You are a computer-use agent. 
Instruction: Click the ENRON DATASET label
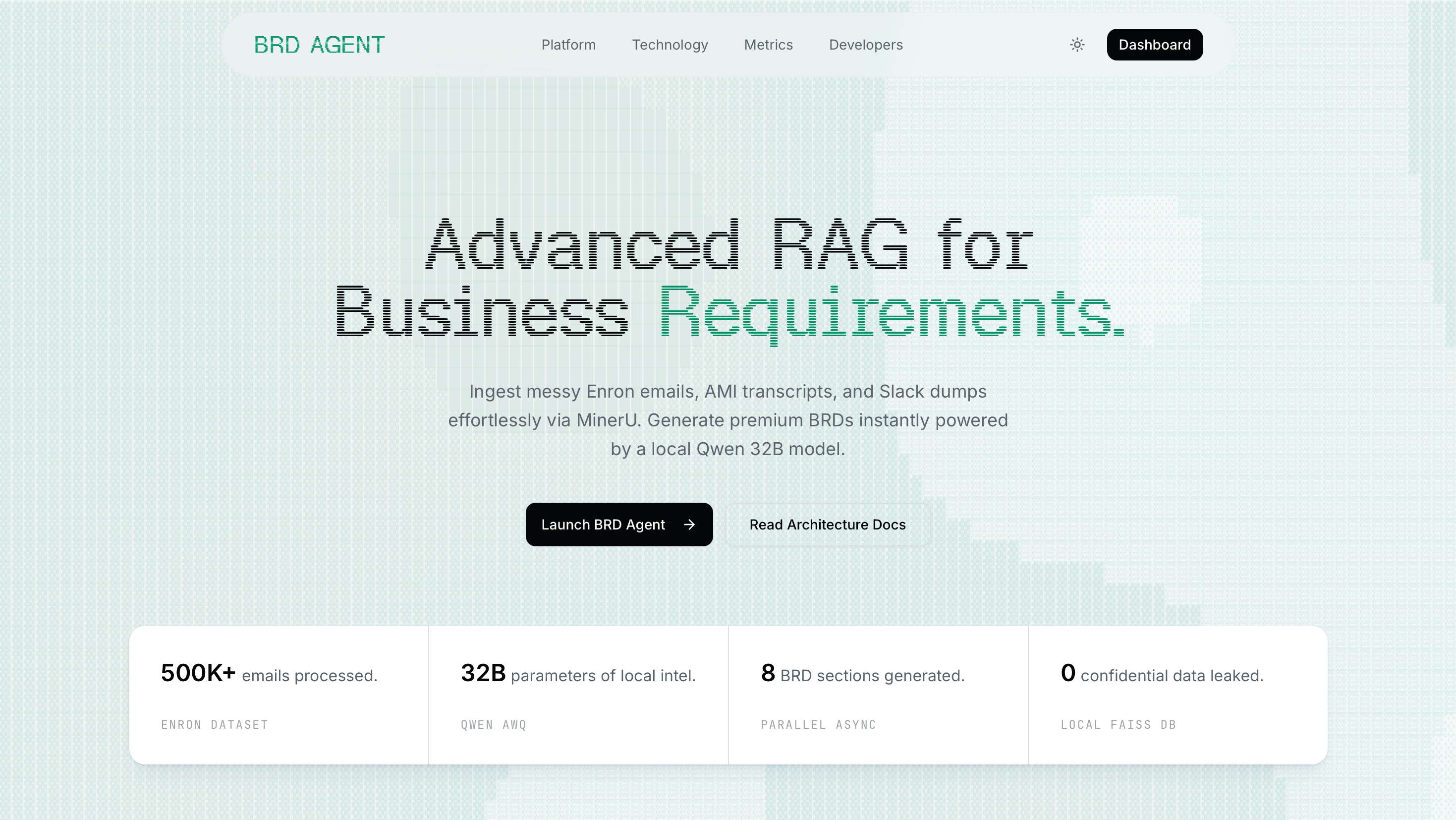point(215,724)
